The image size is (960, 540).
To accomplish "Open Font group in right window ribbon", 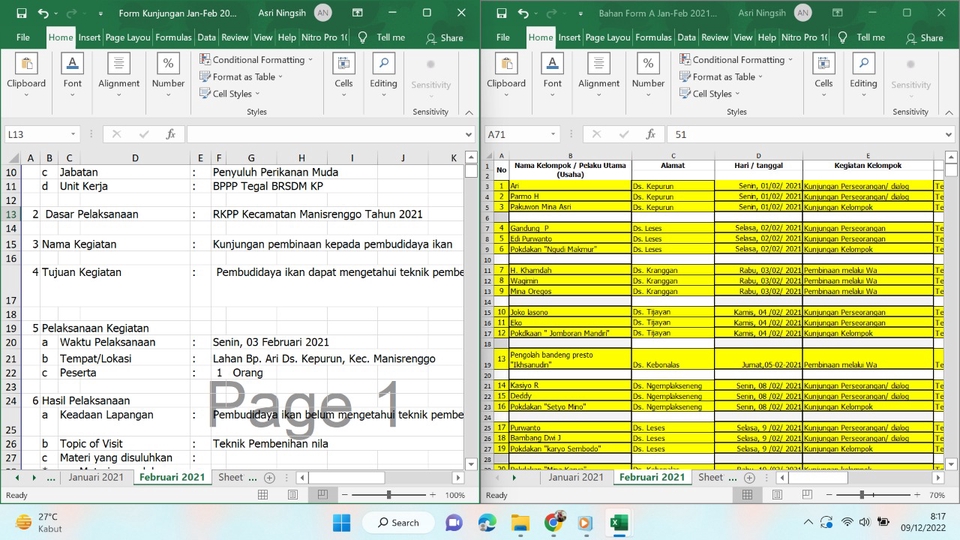I will pos(552,75).
